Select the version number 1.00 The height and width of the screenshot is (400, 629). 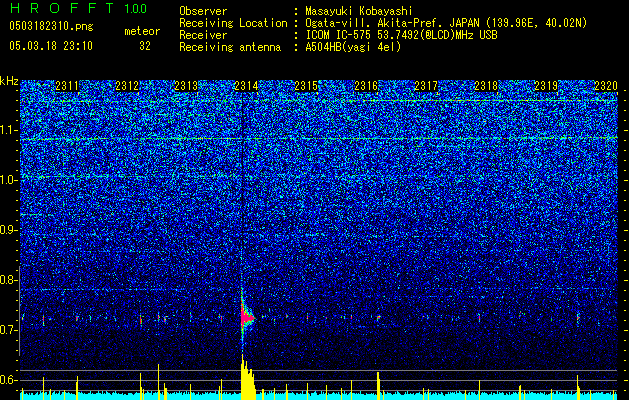[135, 9]
